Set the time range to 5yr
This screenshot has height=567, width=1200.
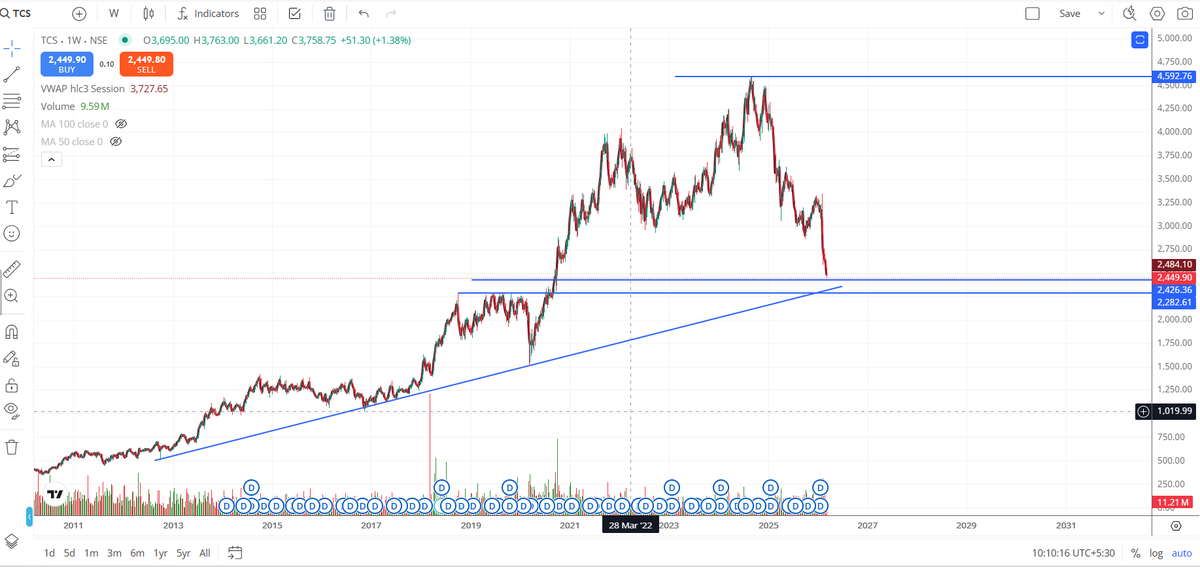pos(183,552)
